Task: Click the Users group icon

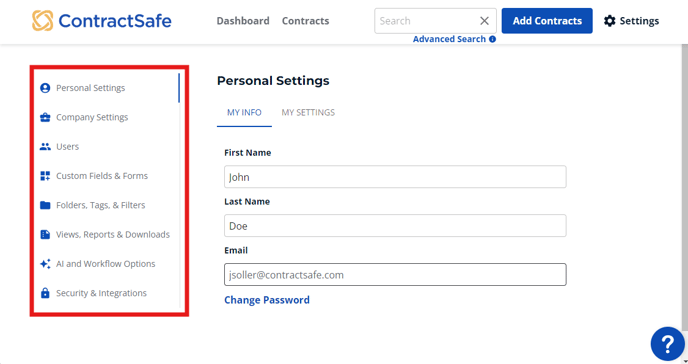Action: (x=45, y=147)
